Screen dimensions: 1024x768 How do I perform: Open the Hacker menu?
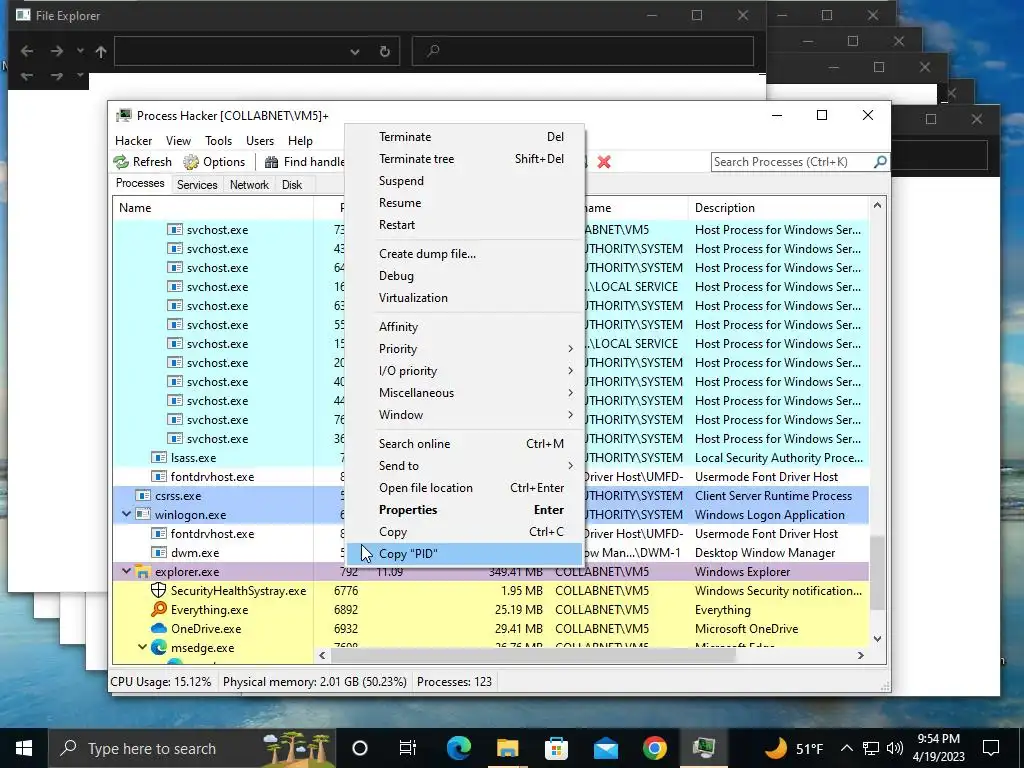pos(133,140)
